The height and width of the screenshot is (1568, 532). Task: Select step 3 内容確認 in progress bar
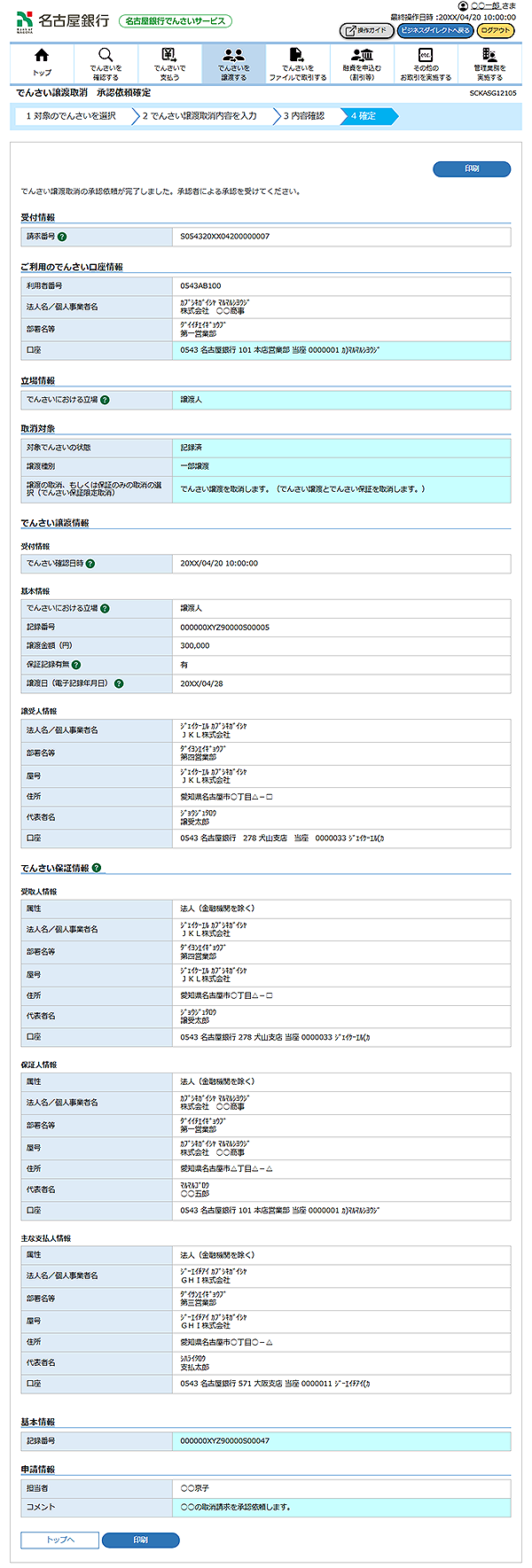tap(304, 116)
